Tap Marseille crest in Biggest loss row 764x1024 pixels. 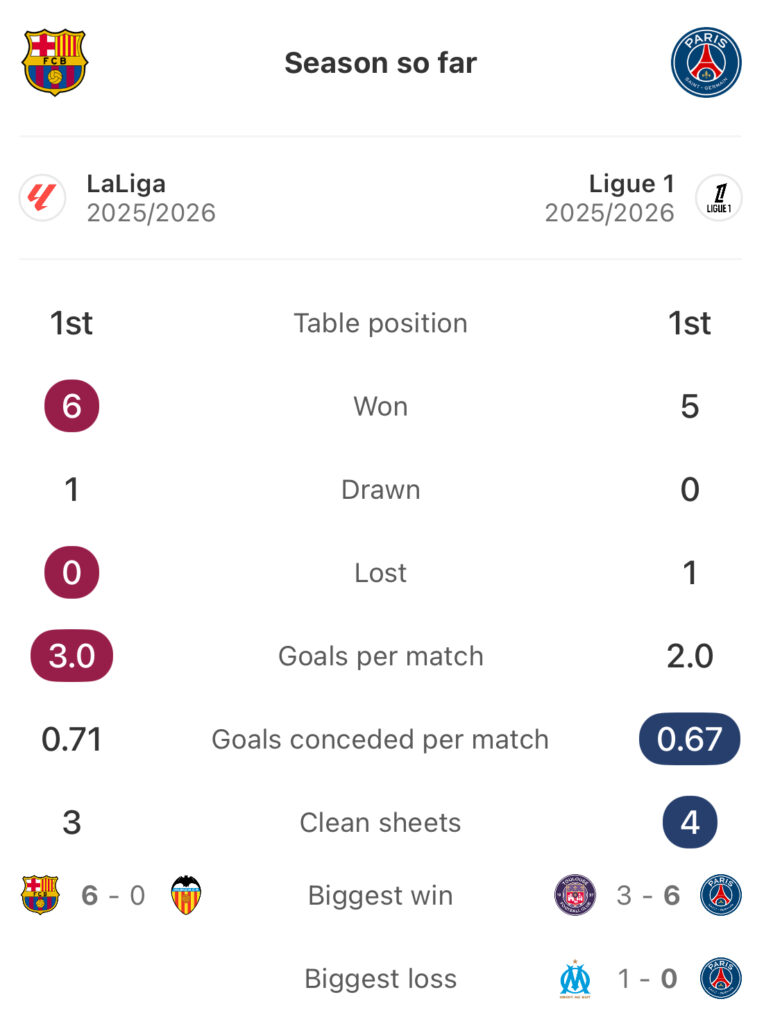pos(575,979)
